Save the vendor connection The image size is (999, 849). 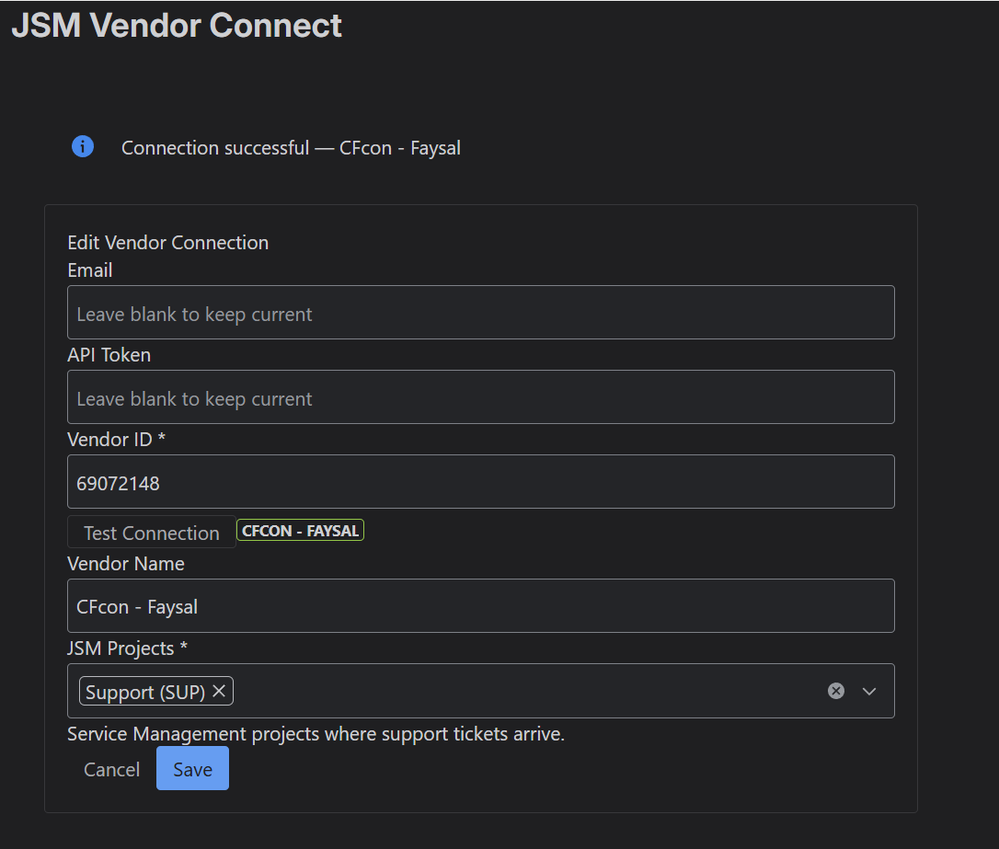(192, 769)
